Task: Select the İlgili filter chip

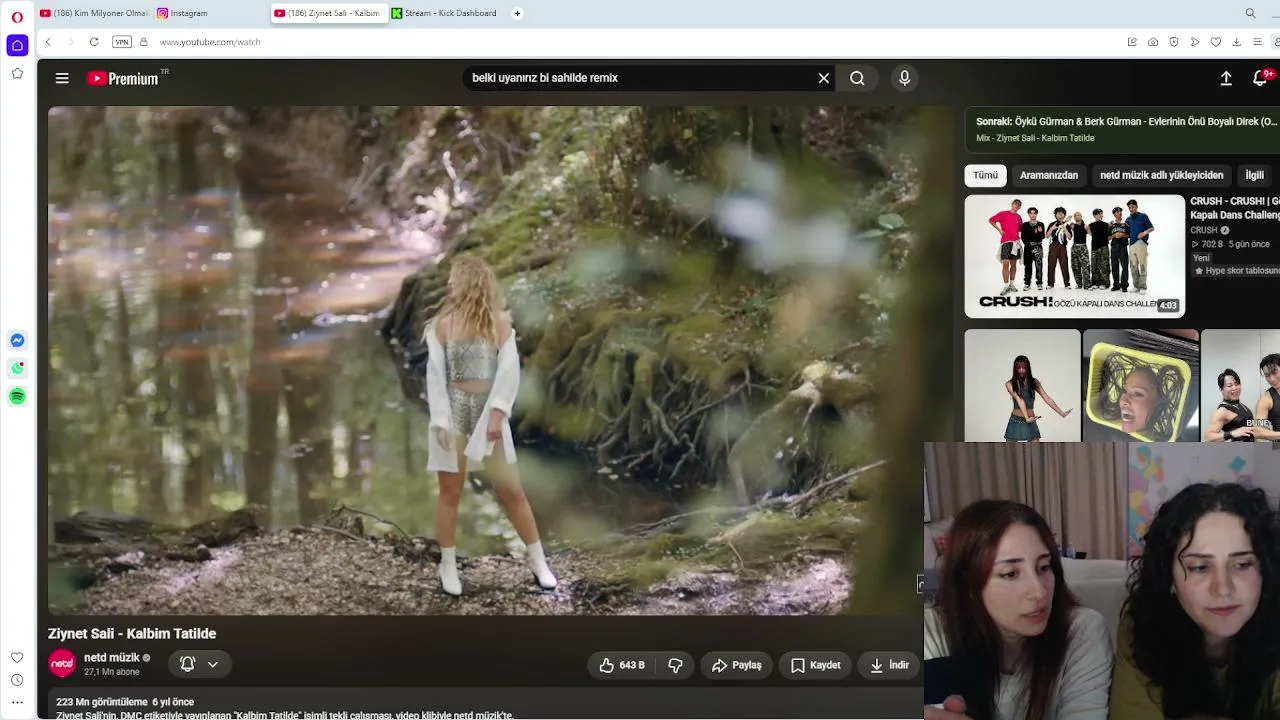Action: (x=1254, y=175)
